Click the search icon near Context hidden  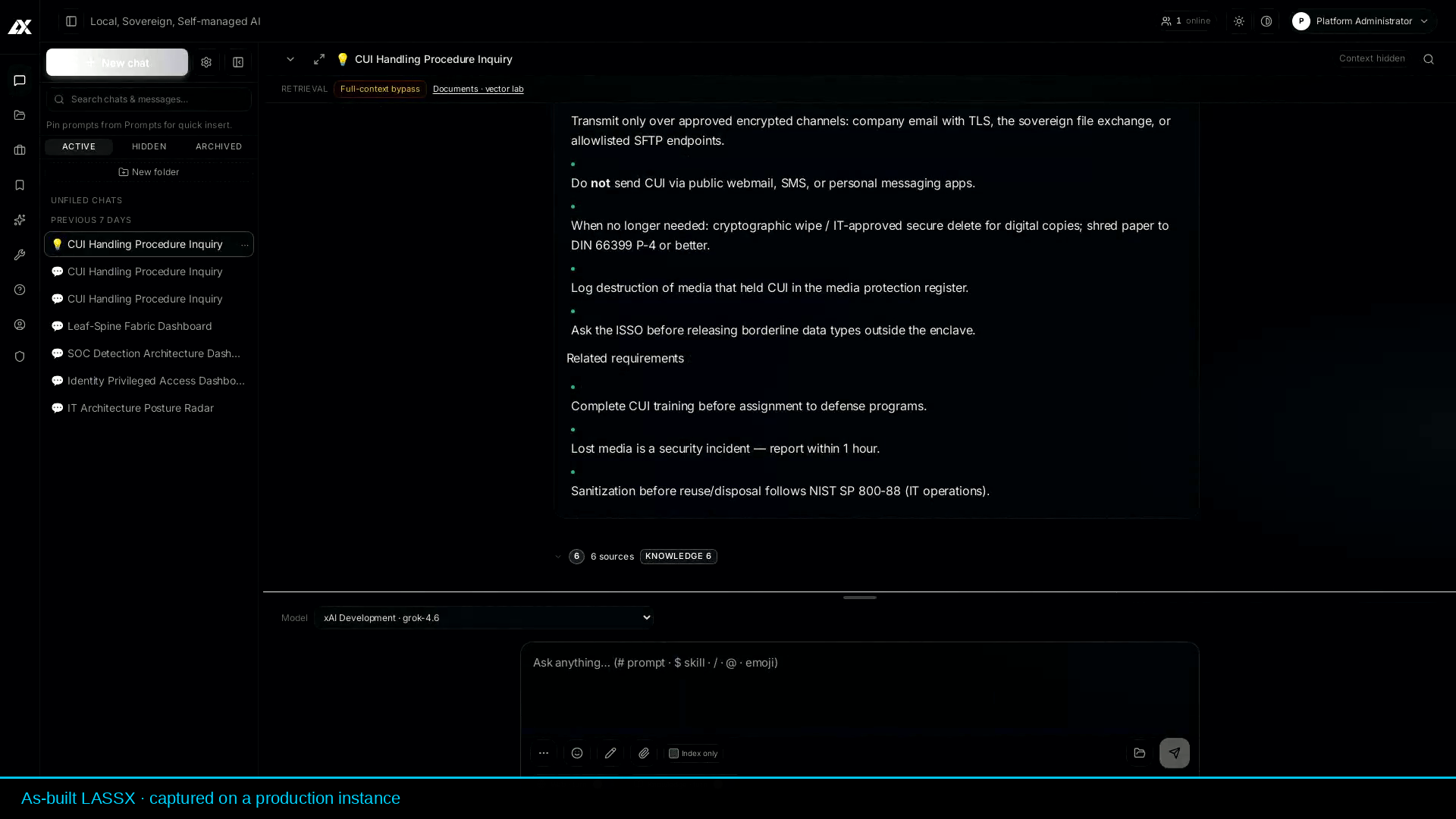pyautogui.click(x=1429, y=59)
